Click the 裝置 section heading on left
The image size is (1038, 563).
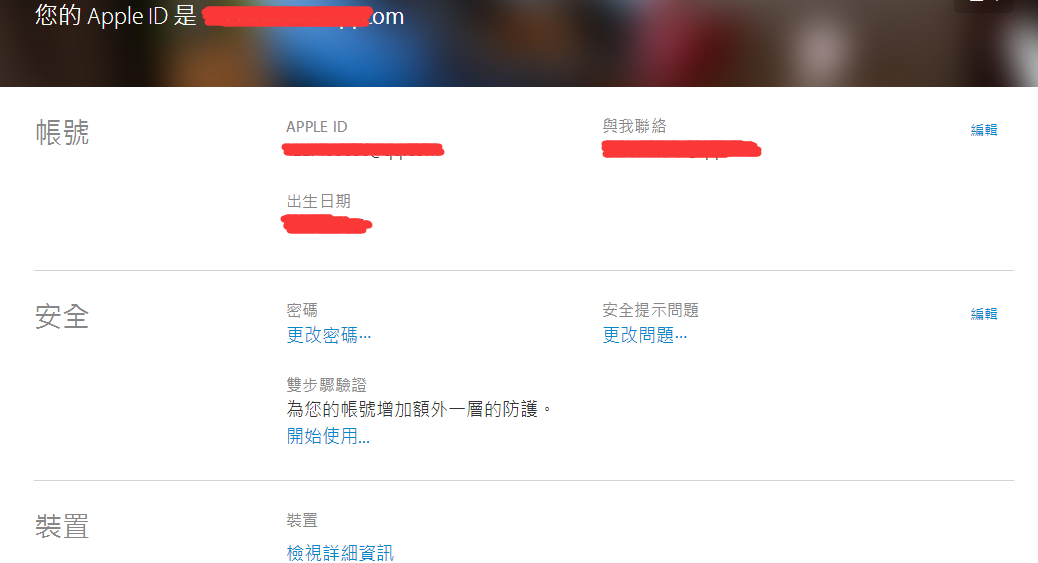coord(62,527)
